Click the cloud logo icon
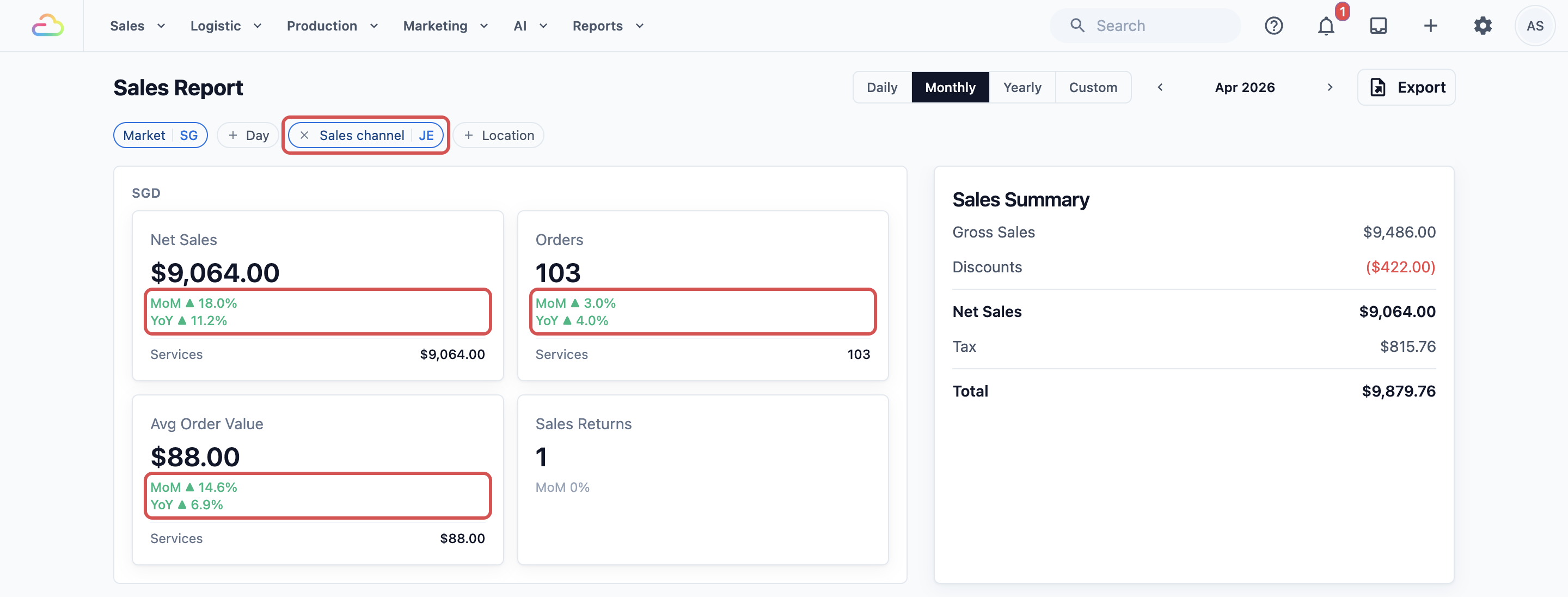This screenshot has height=597, width=1568. (47, 26)
